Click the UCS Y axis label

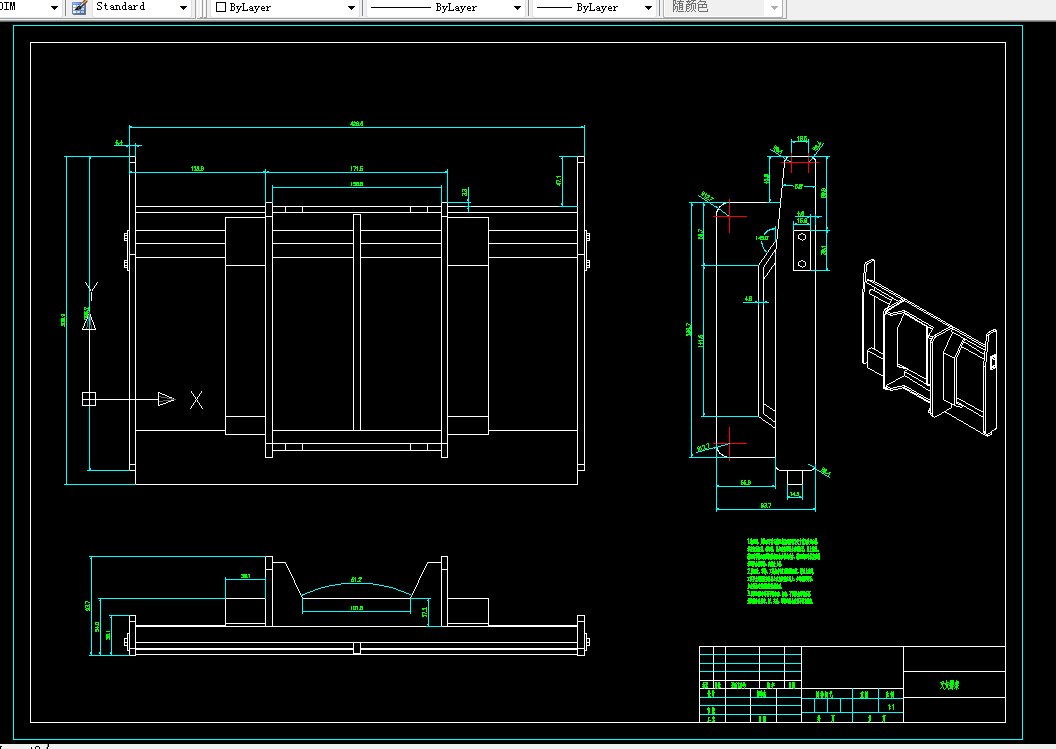(92, 290)
